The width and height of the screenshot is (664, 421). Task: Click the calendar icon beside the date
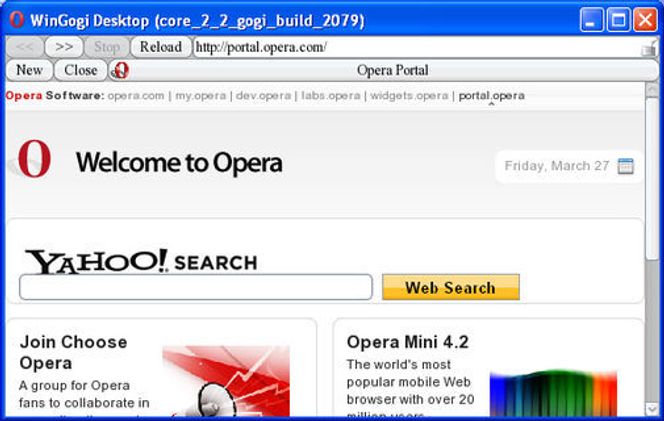pyautogui.click(x=625, y=166)
